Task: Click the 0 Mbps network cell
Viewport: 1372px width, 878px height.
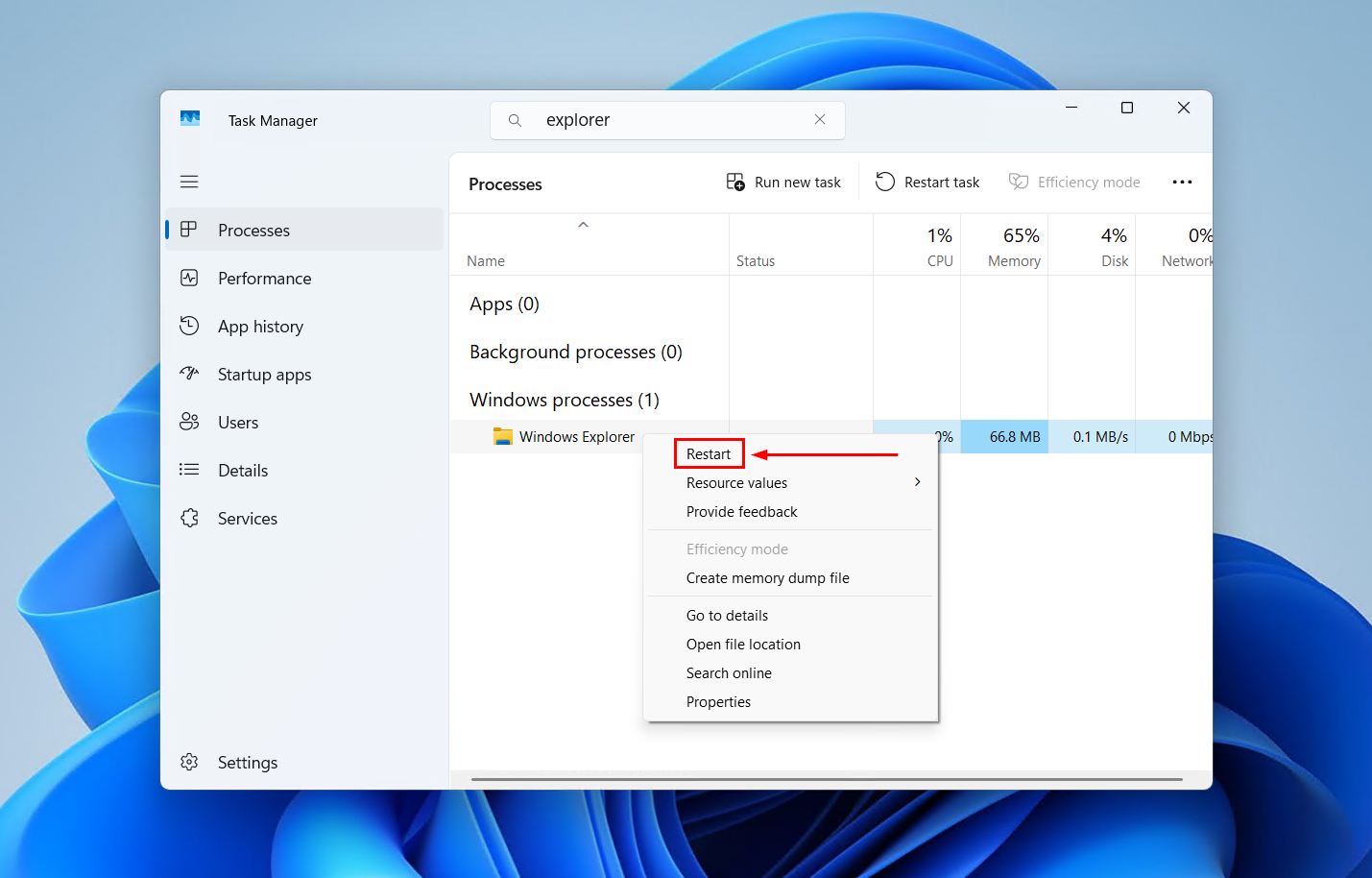Action: (1174, 436)
